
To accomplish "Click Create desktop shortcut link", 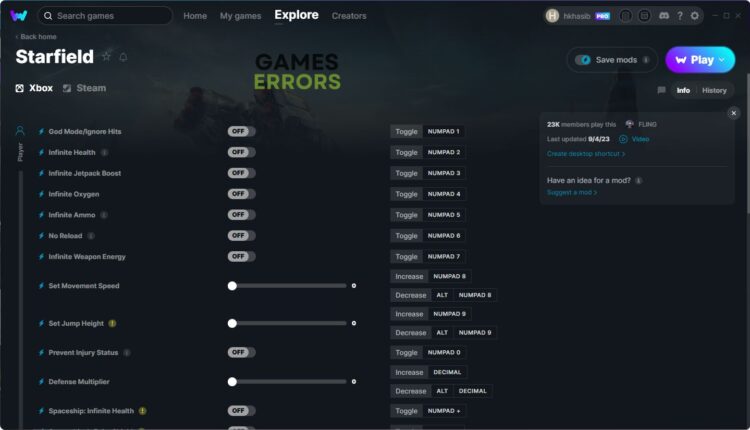I will (586, 154).
